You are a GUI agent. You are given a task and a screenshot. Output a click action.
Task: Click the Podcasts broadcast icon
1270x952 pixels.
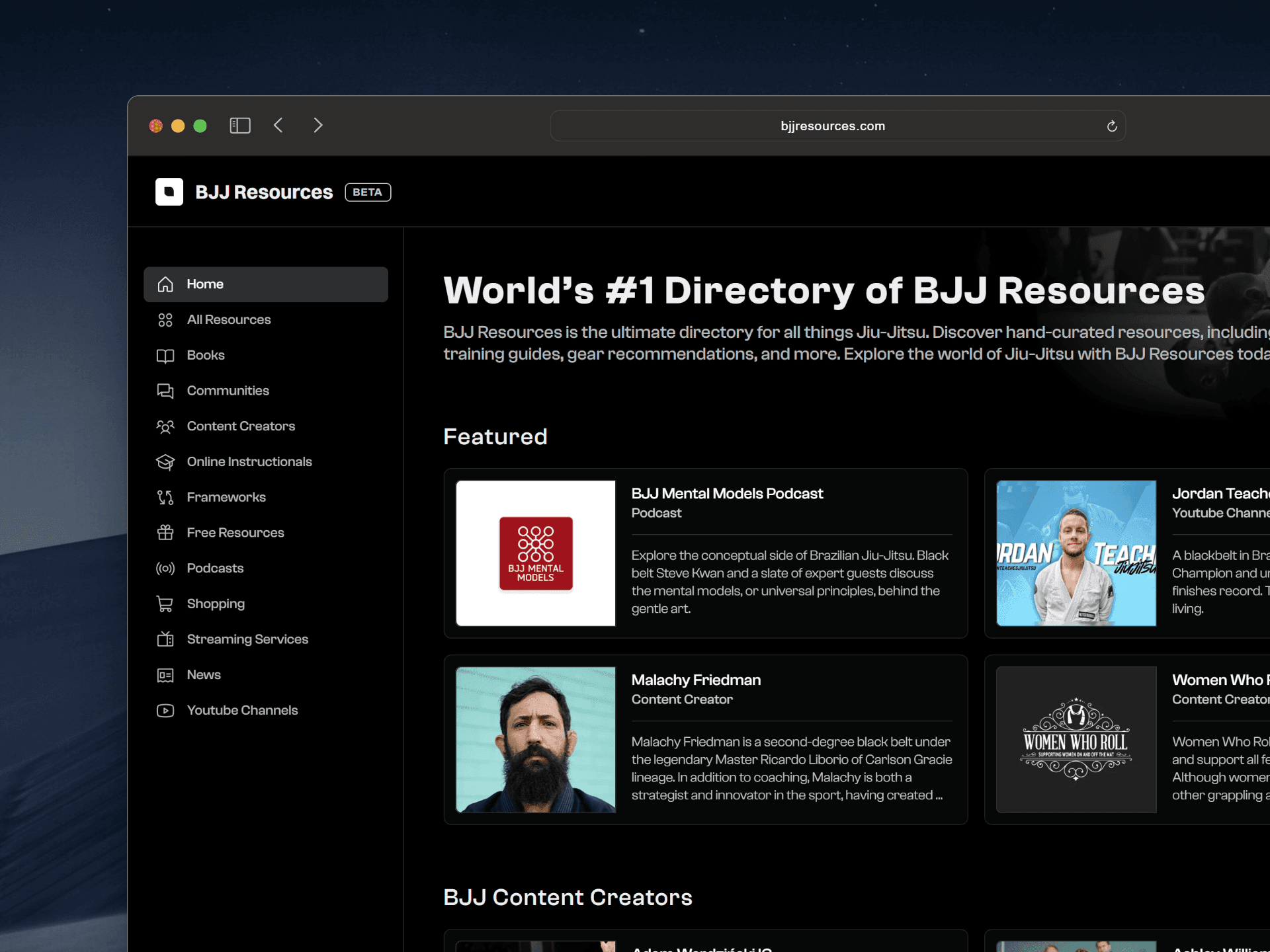tap(165, 569)
